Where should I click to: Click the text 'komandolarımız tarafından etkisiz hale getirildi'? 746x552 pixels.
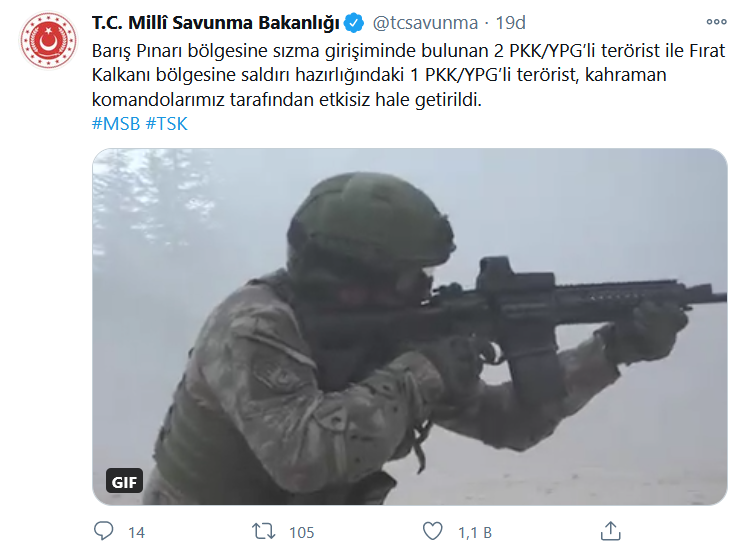tap(286, 100)
